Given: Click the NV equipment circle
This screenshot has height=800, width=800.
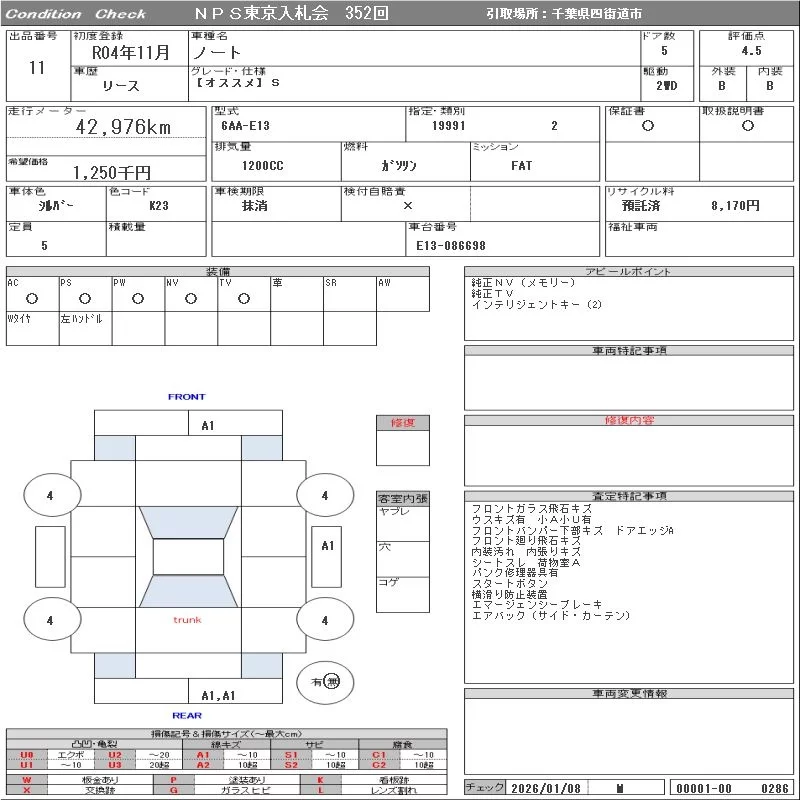Looking at the screenshot, I should point(191,299).
